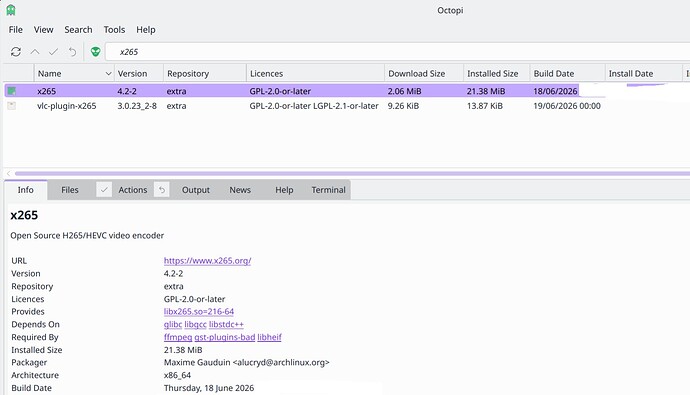Sort by the Install Date column header
Viewport: 690px width, 395px height.
(643, 73)
